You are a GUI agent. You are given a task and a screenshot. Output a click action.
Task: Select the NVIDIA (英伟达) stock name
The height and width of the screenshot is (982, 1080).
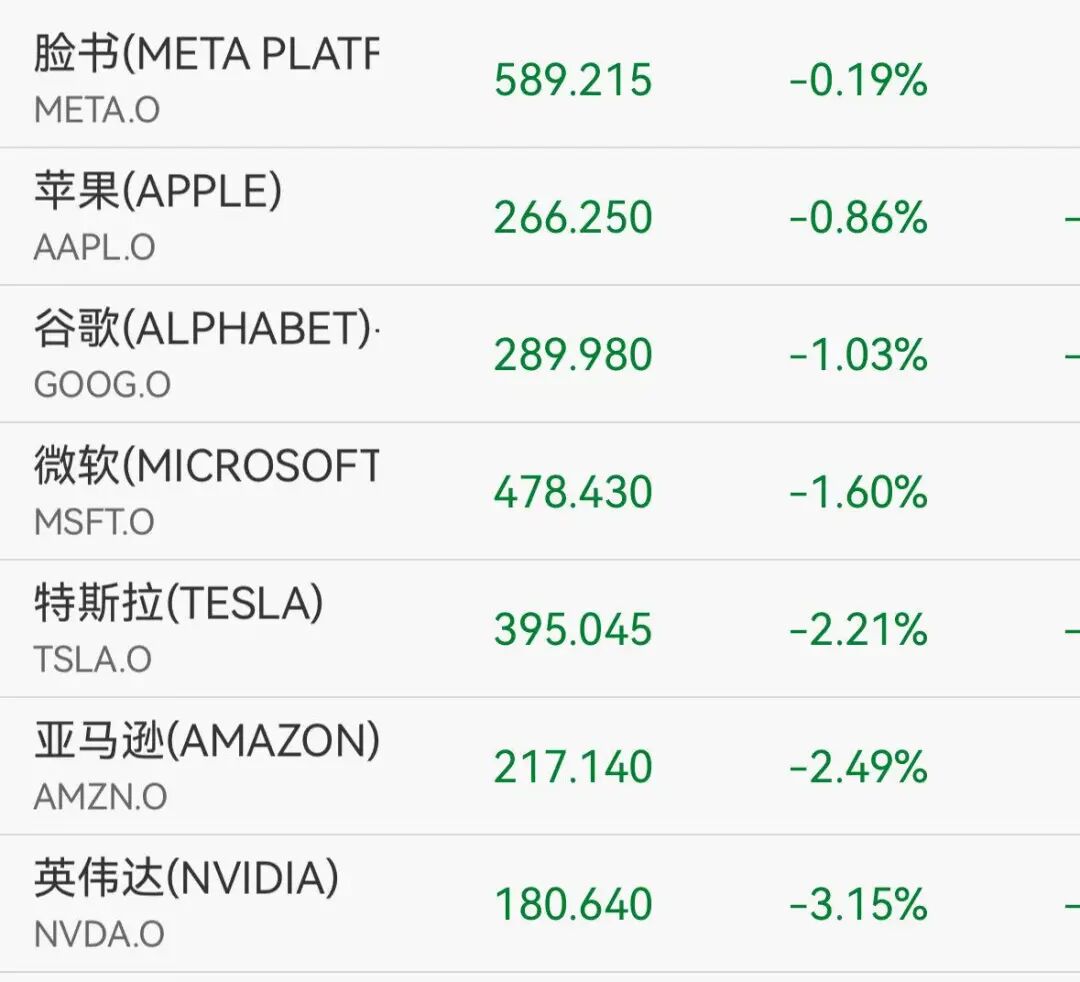(x=186, y=878)
